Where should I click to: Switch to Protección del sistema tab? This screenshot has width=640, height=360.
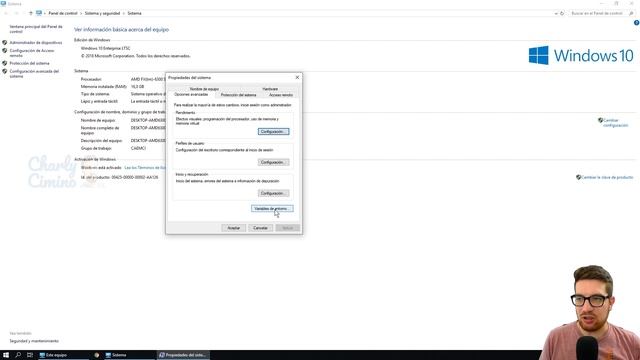[238, 95]
